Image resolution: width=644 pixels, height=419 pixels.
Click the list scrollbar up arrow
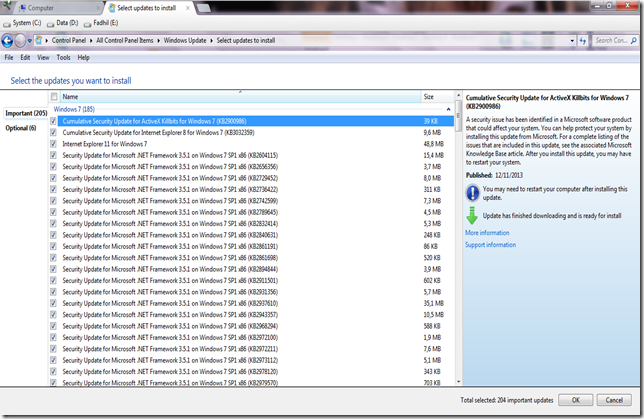[x=458, y=95]
